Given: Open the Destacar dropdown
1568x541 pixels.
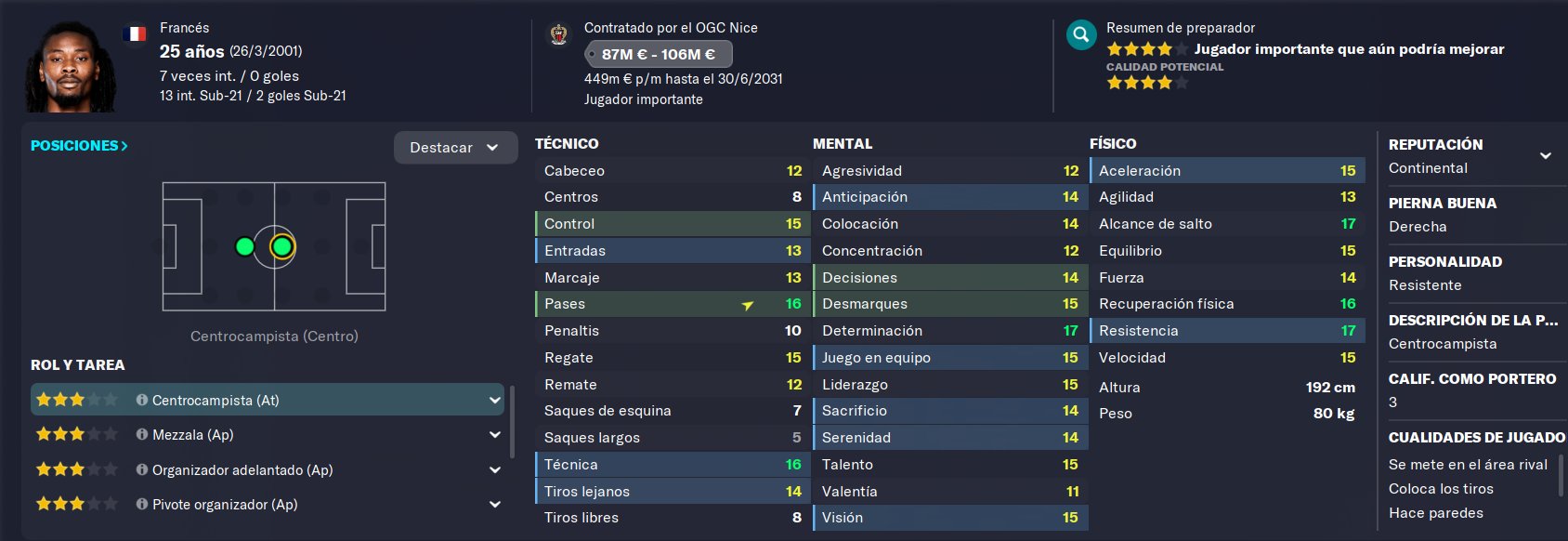Looking at the screenshot, I should pos(455,148).
